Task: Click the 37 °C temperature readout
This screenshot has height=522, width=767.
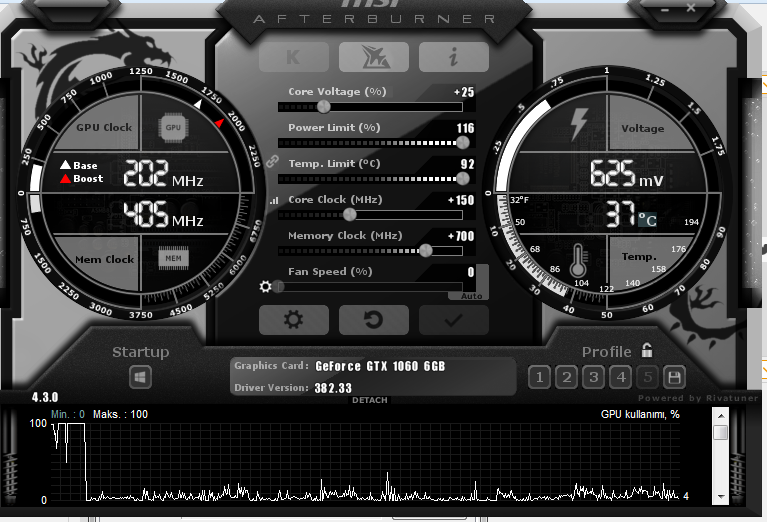Action: tap(632, 215)
